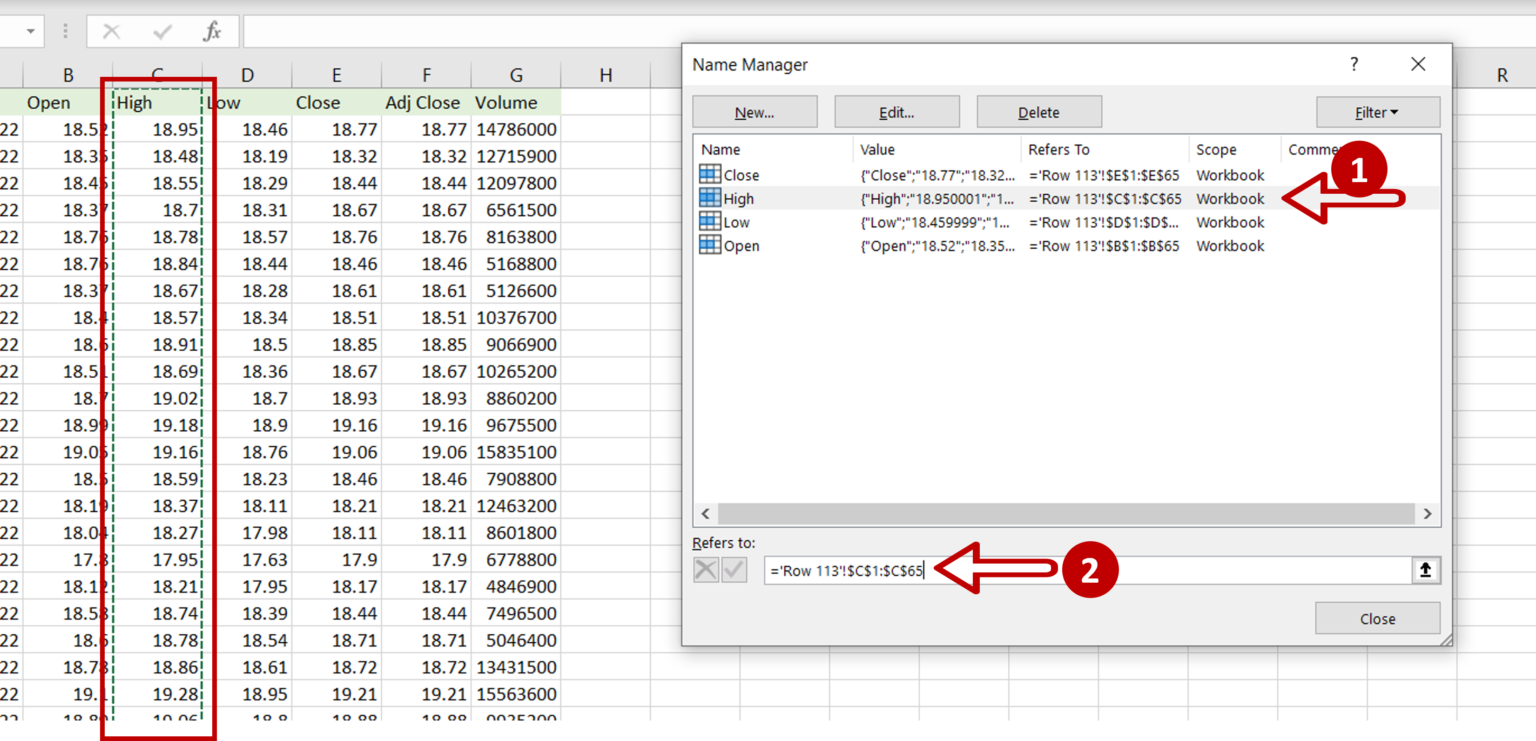Click the table icon beside the High name
1536x741 pixels.
point(712,198)
